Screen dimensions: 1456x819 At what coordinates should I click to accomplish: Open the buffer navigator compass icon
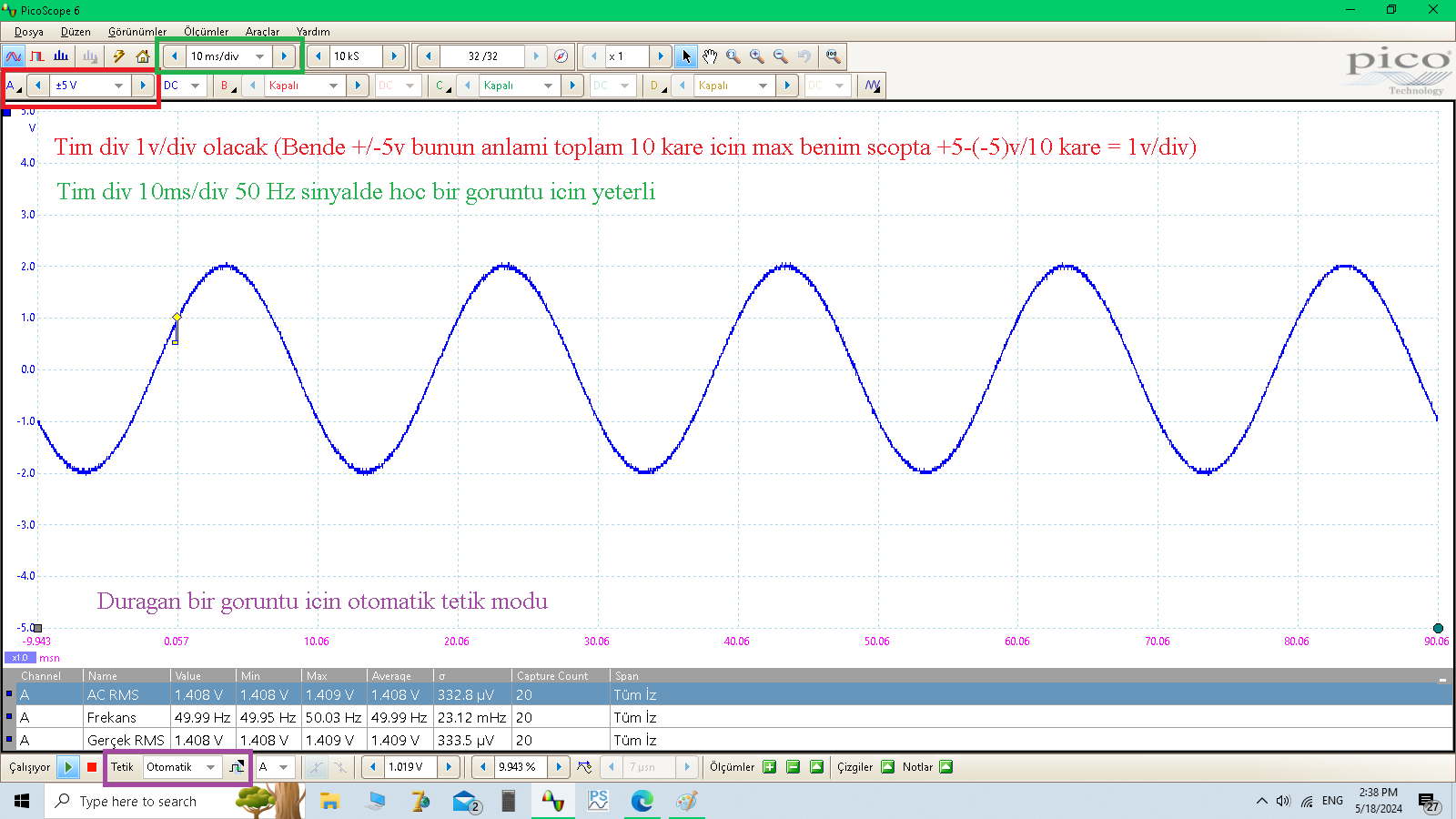(561, 56)
